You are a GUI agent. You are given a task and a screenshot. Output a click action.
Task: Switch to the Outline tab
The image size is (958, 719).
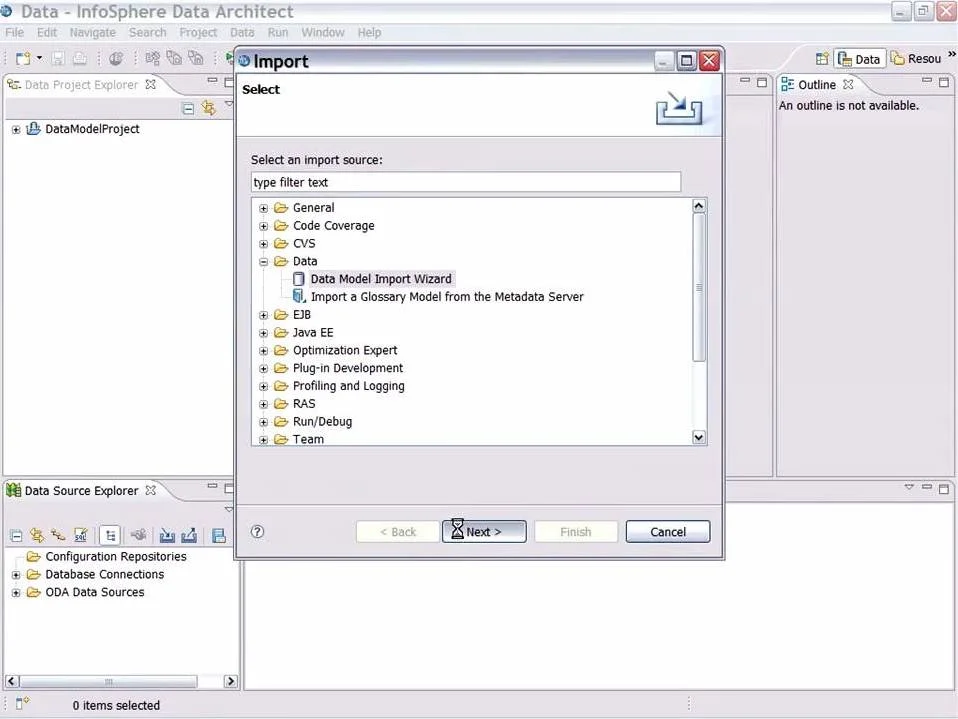pyautogui.click(x=817, y=85)
